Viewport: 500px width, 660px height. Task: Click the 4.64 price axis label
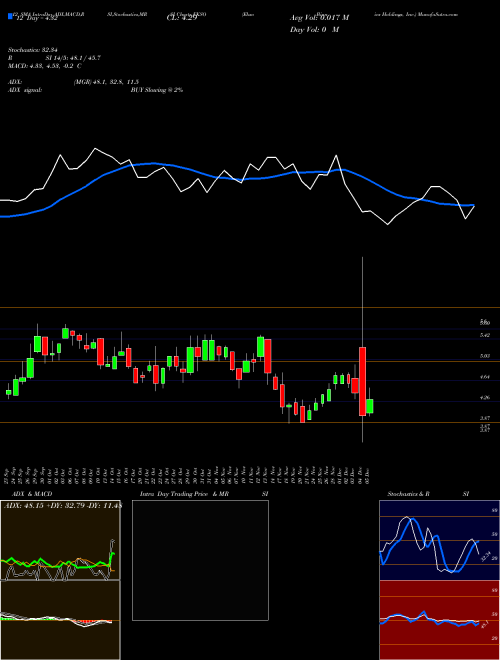[x=484, y=377]
